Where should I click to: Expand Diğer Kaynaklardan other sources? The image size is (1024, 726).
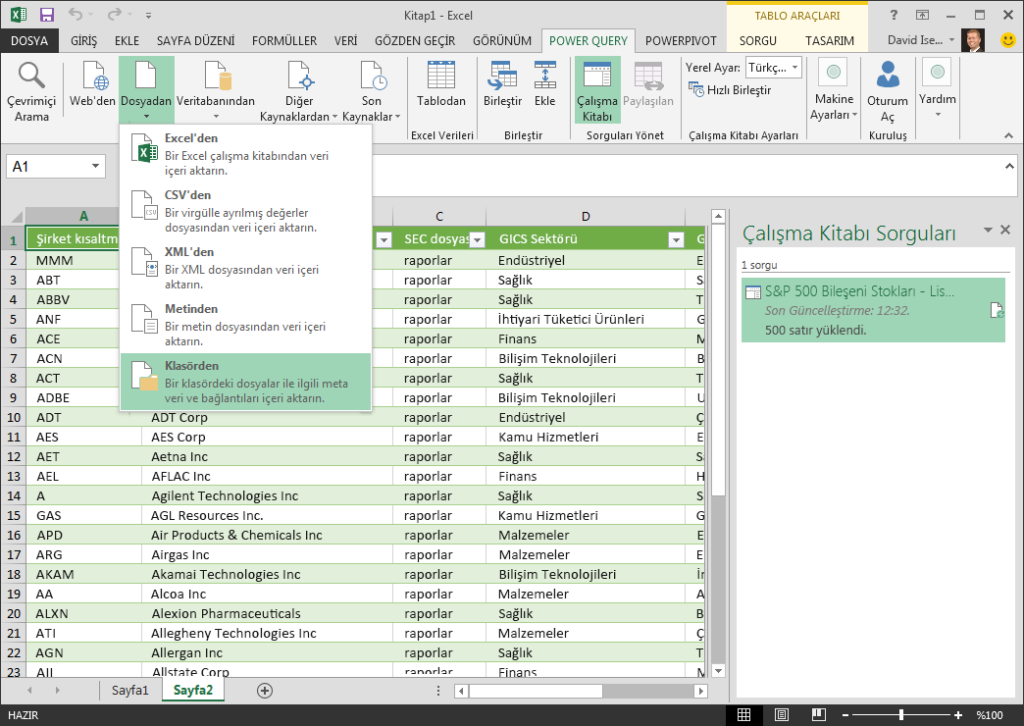[298, 91]
